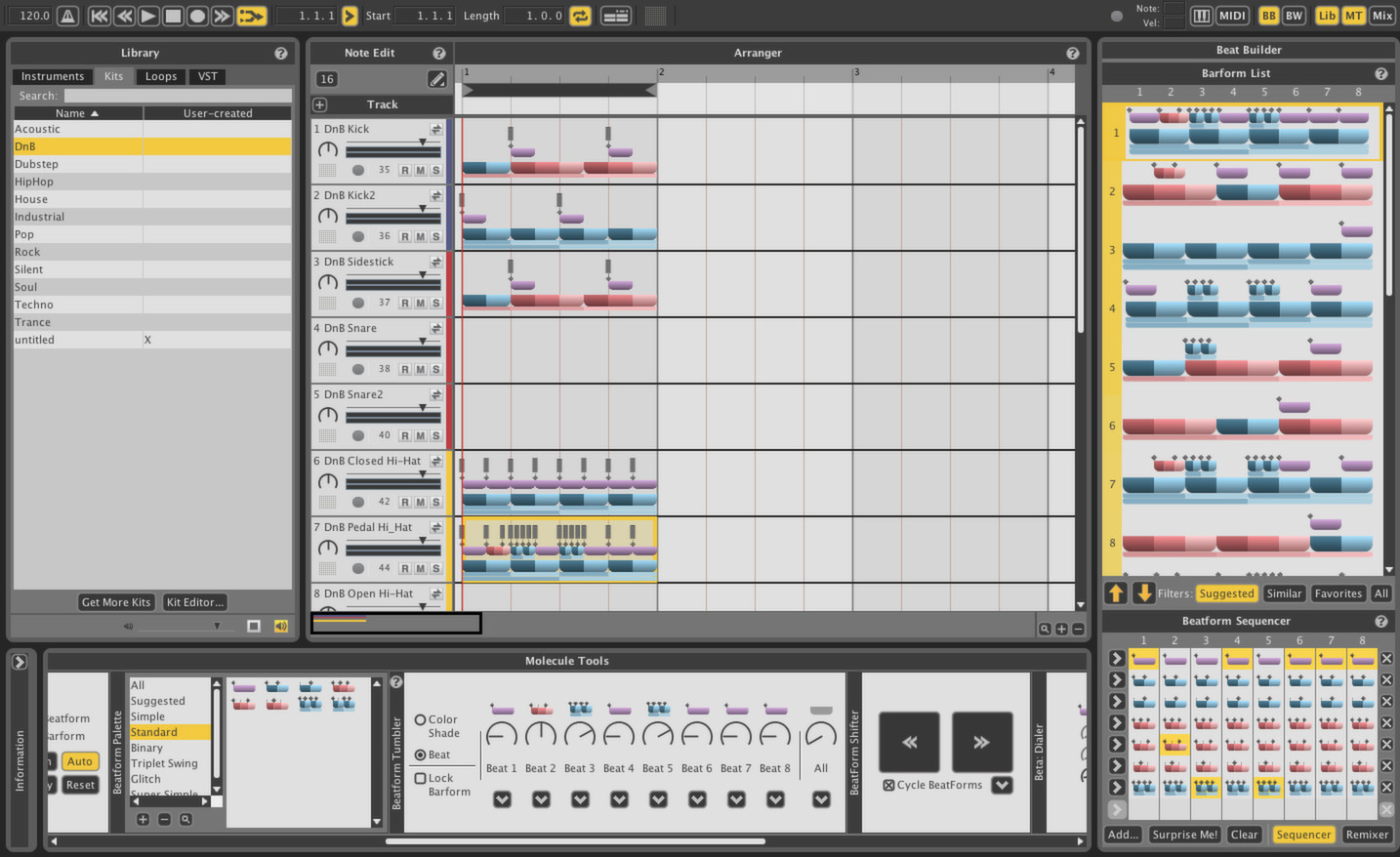
Task: Open the Mixer with the Mix icon
Action: point(1382,15)
